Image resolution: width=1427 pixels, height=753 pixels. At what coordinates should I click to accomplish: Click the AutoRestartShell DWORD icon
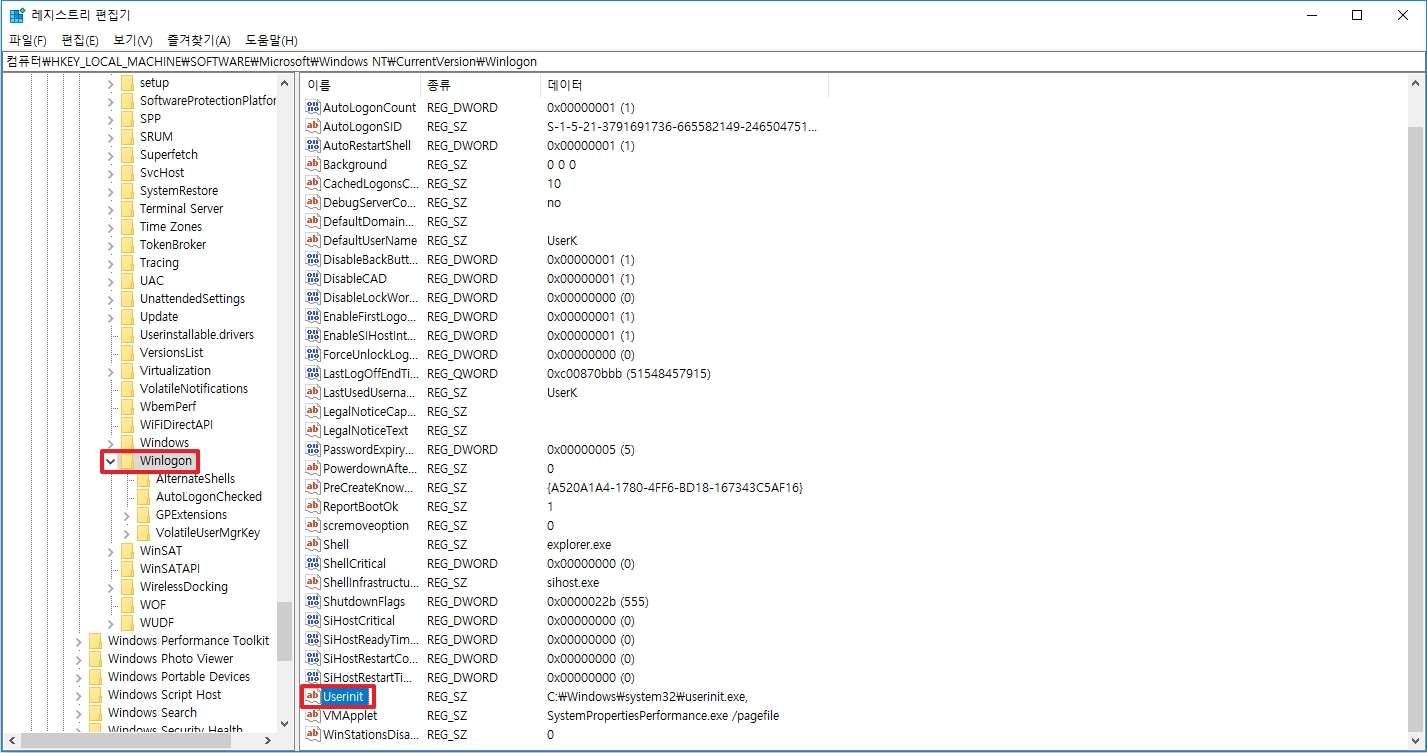click(313, 145)
